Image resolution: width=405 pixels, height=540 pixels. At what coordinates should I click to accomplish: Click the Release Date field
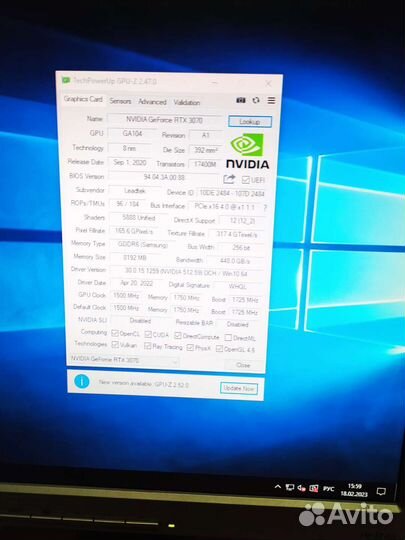click(x=130, y=162)
